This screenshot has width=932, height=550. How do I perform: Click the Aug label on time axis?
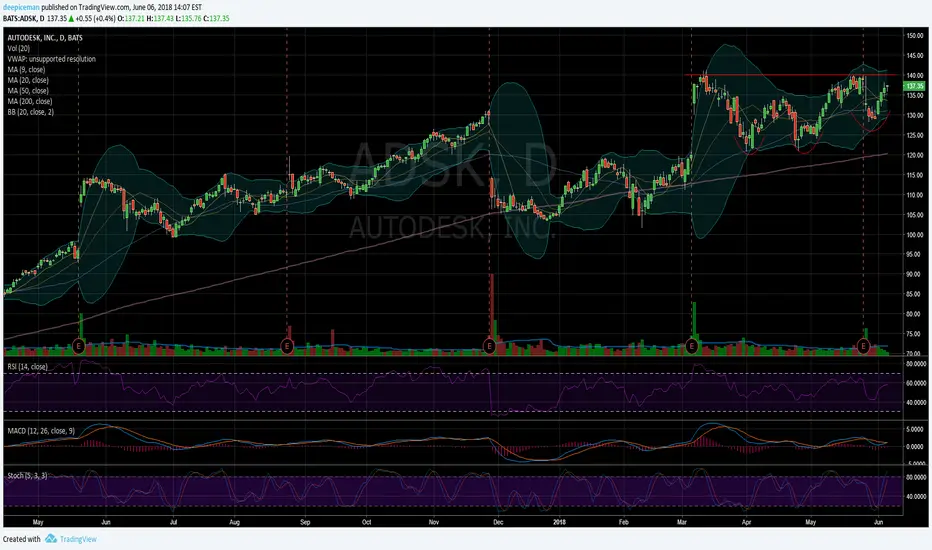[234, 522]
